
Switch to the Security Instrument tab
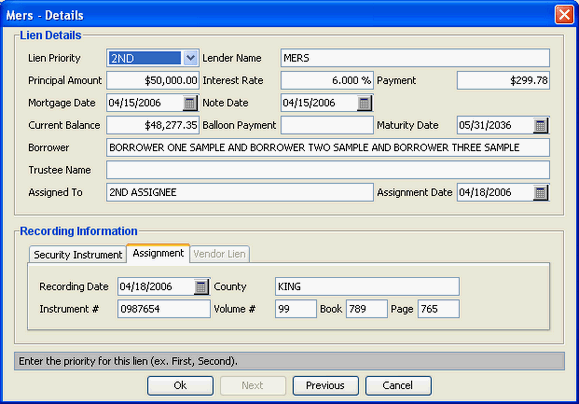78,254
